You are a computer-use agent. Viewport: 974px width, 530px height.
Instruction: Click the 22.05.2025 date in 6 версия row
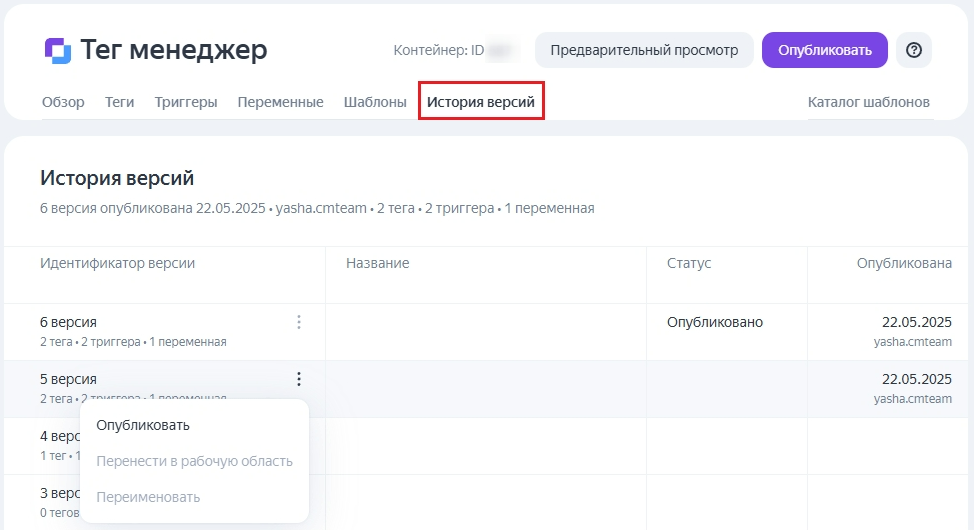point(917,322)
